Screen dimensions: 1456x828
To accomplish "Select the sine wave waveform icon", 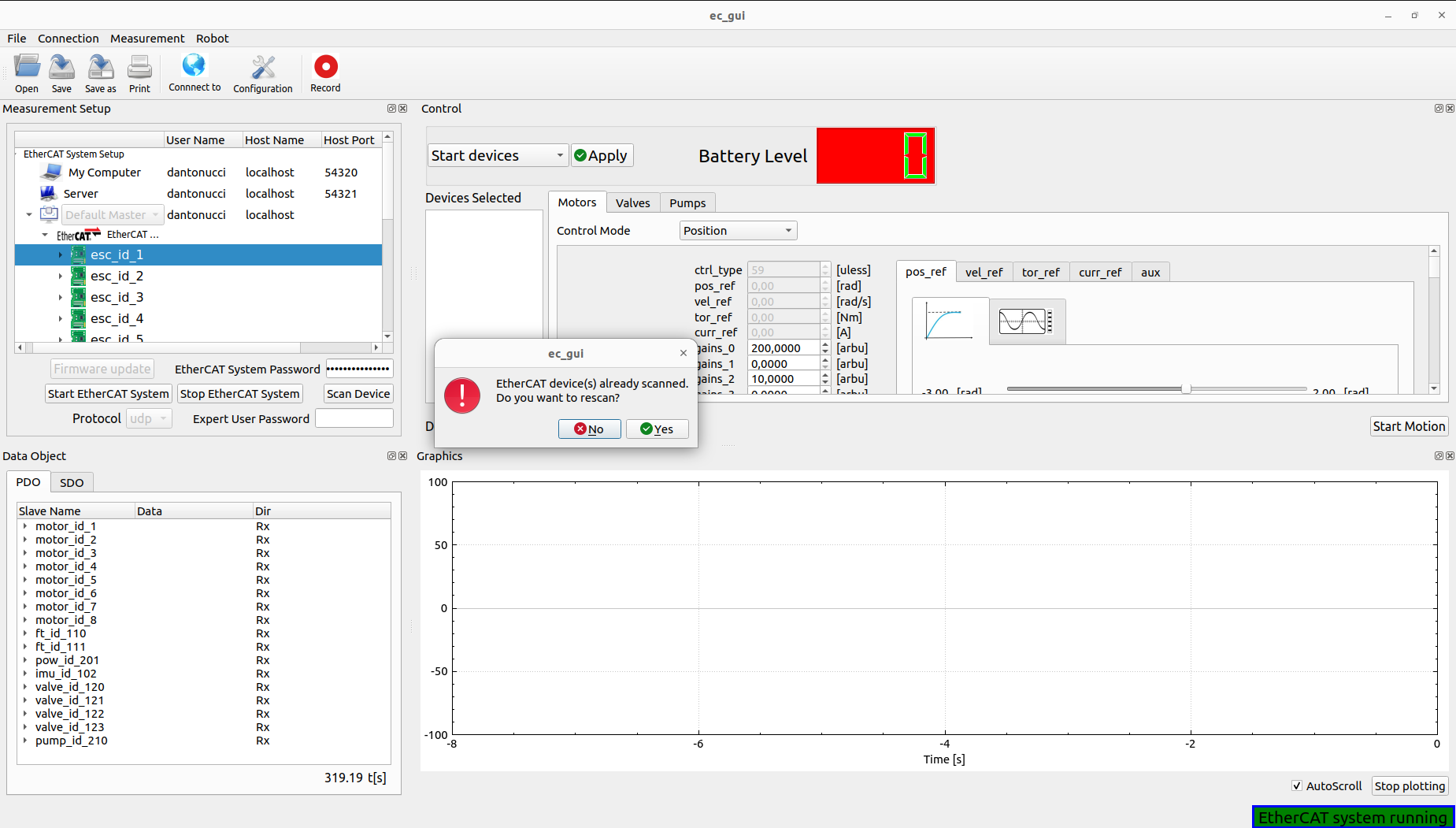I will [1026, 321].
